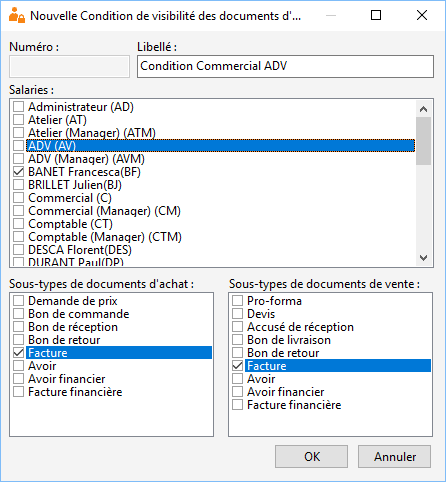Enable Comptable (Manager) (CTM) checkbox

click(19, 237)
